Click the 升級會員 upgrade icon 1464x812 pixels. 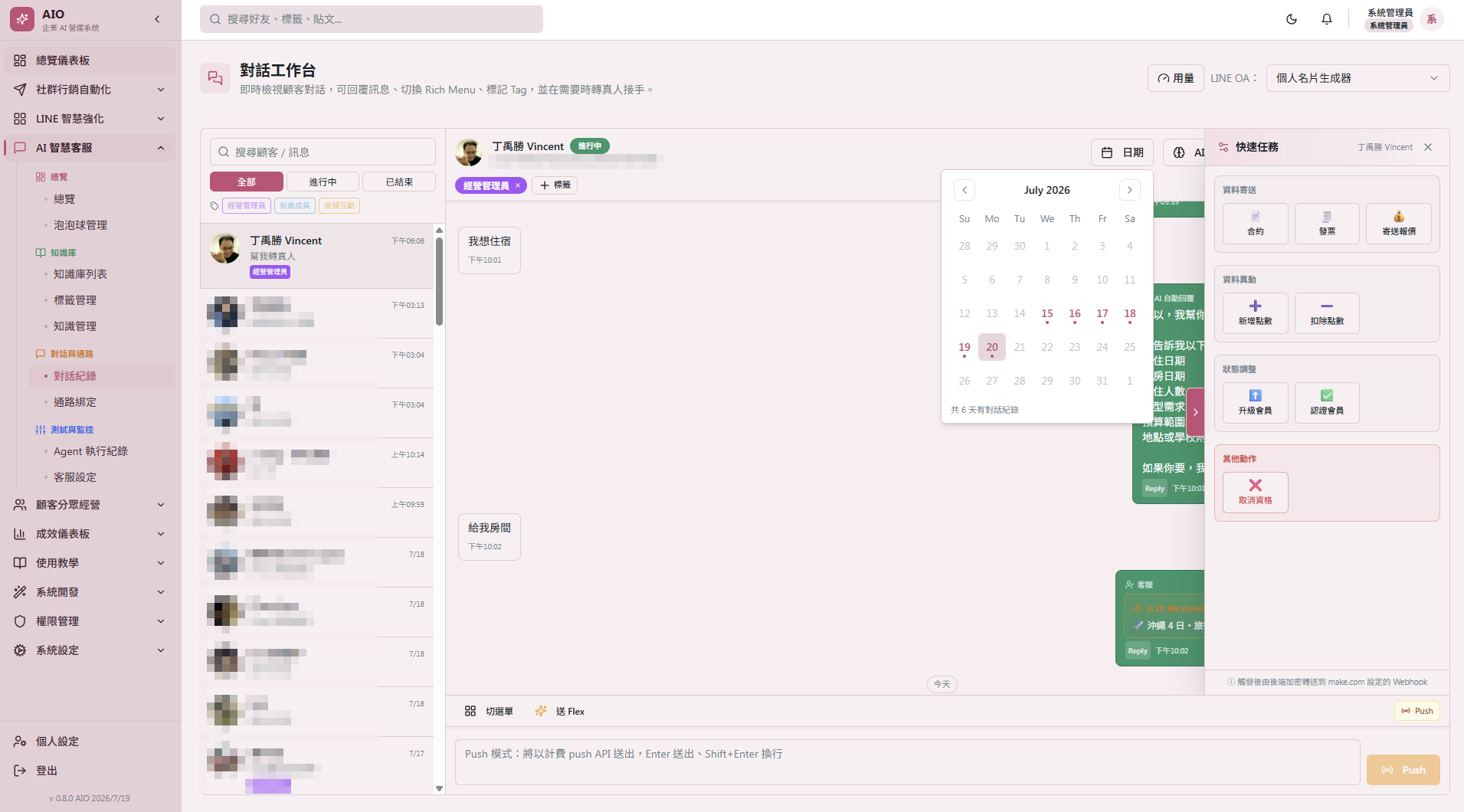(1256, 395)
